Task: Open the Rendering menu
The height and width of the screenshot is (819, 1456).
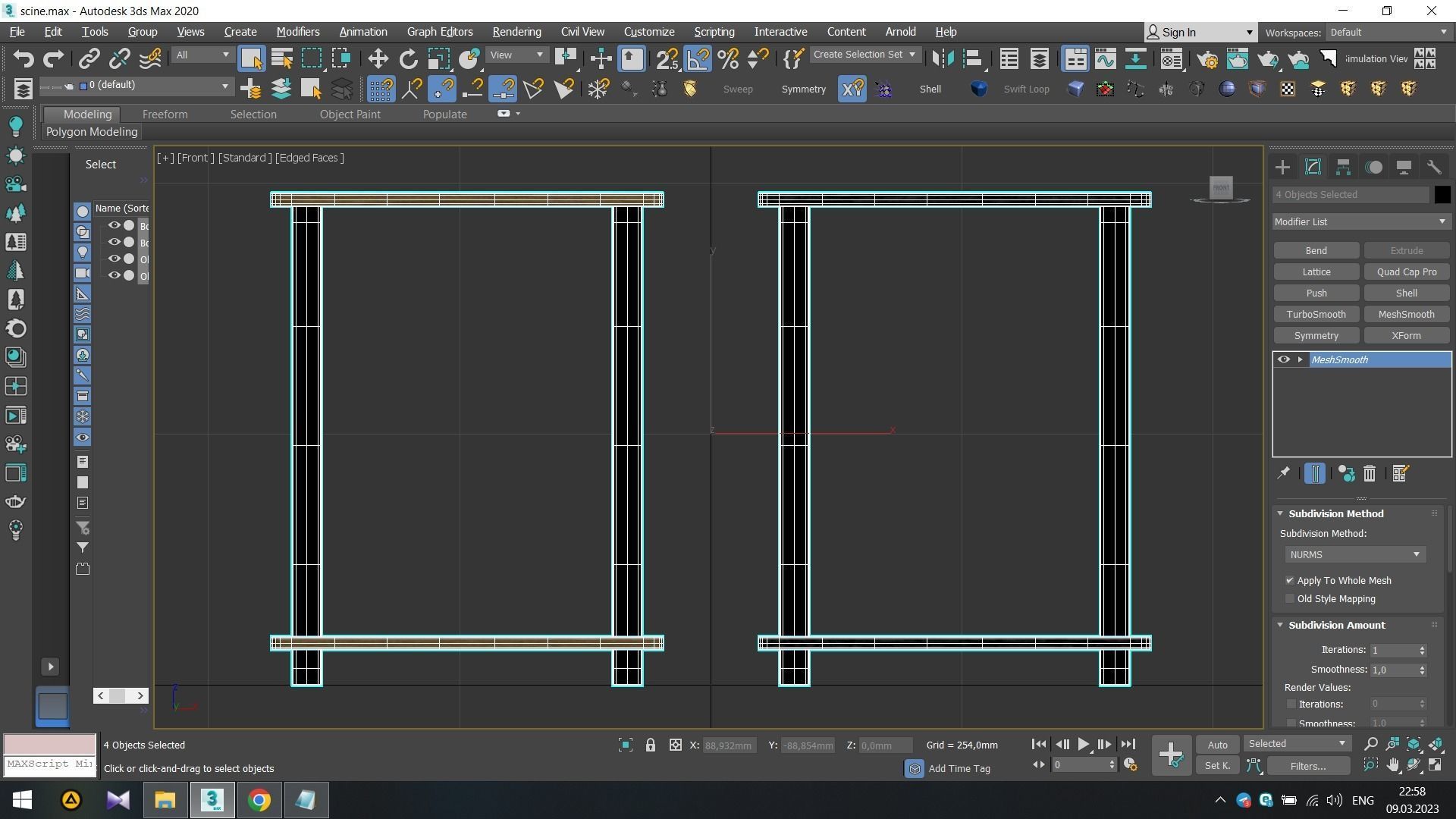Action: pyautogui.click(x=516, y=32)
